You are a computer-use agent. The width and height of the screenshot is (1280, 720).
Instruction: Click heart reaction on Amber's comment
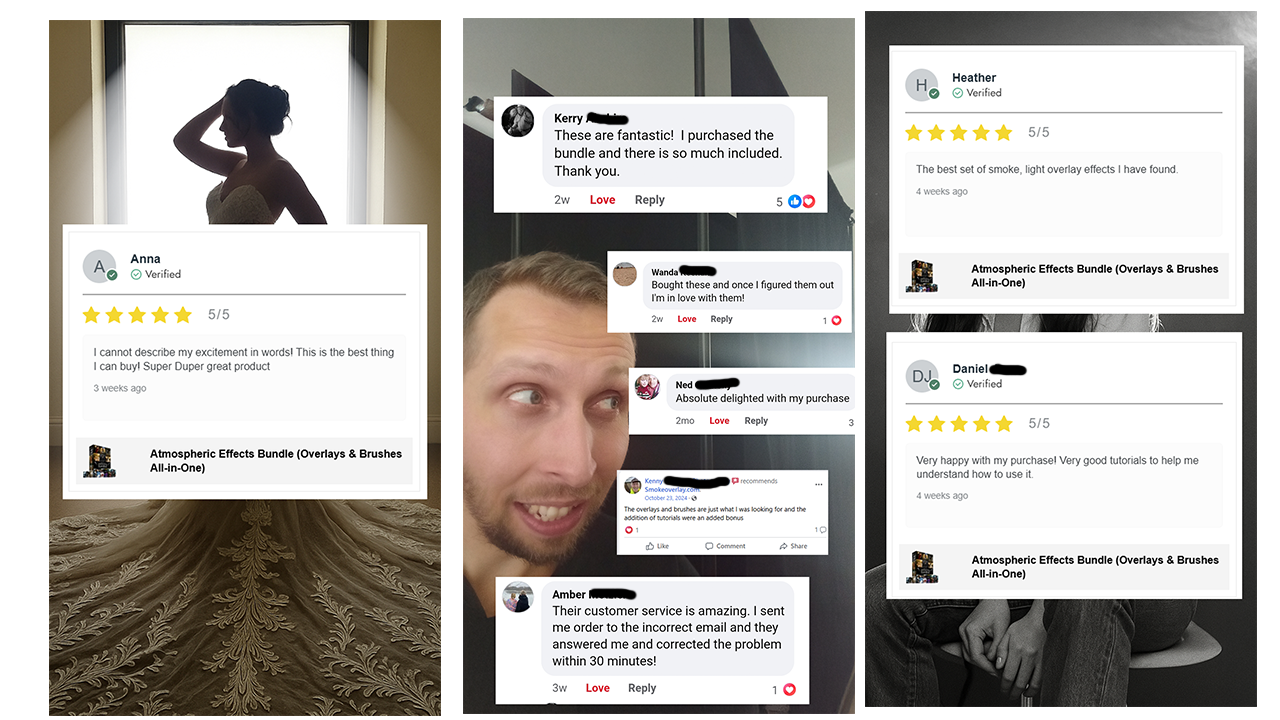point(789,690)
